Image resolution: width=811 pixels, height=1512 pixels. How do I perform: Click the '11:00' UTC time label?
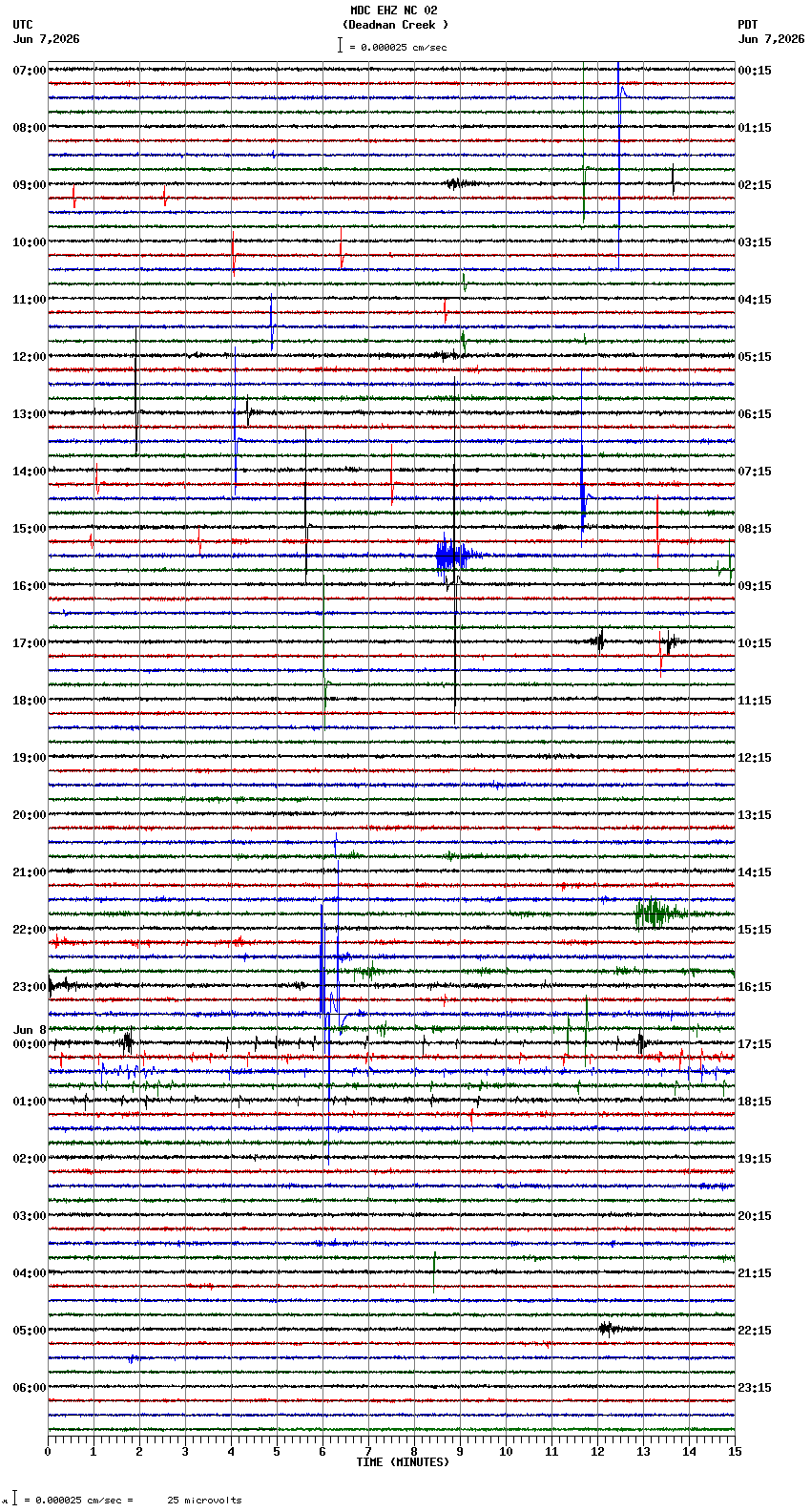30,300
